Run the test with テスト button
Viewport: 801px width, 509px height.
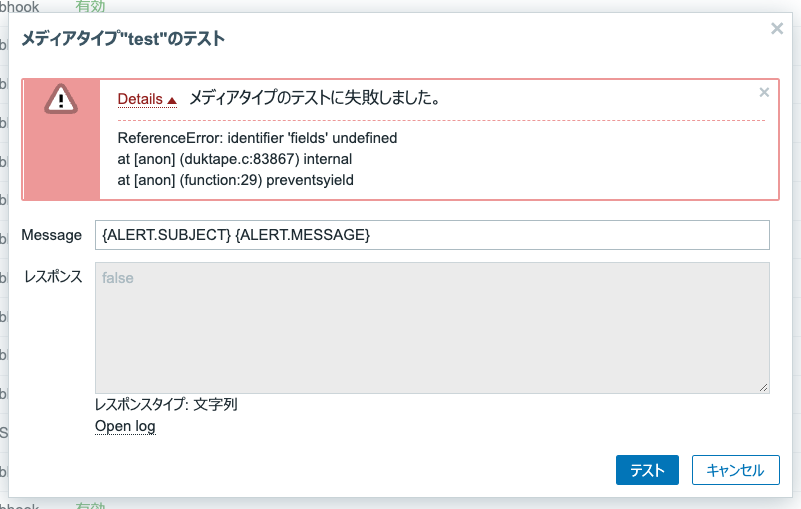[x=647, y=470]
